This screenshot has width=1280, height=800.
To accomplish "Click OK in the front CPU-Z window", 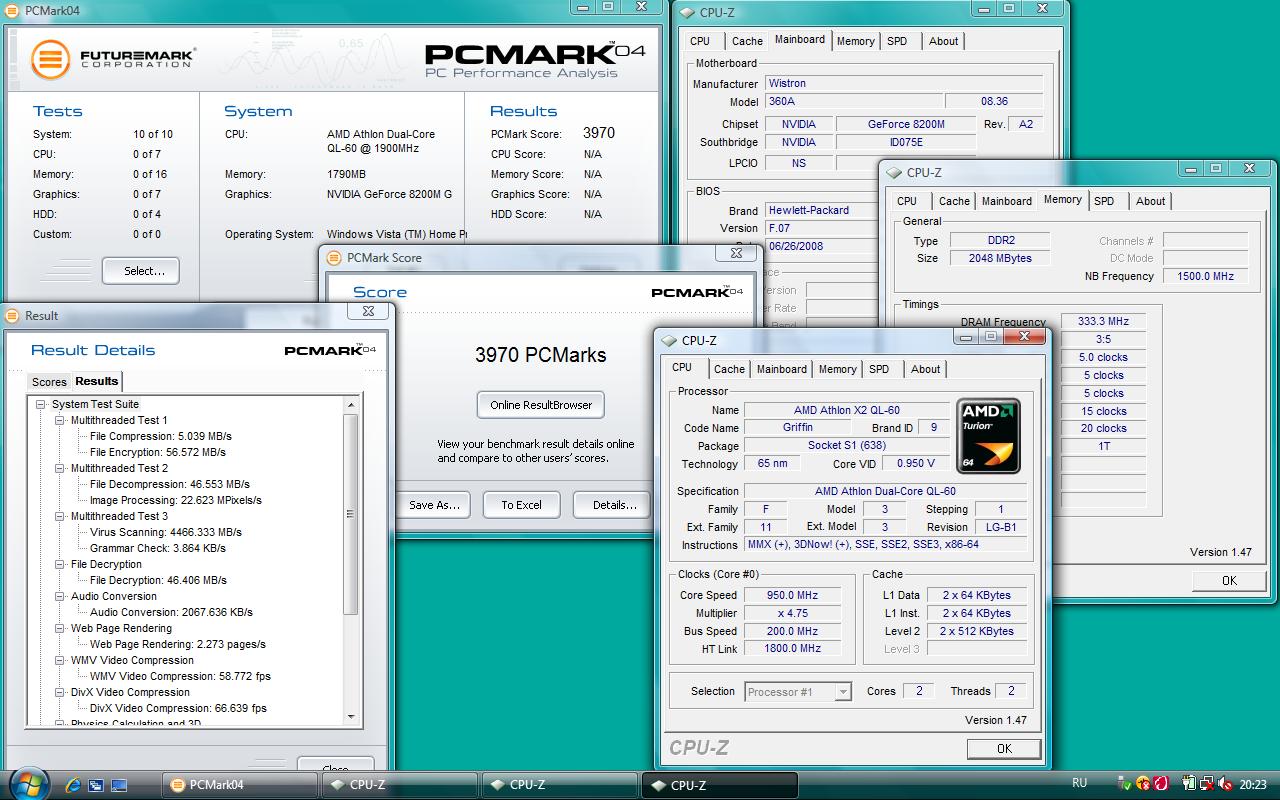I will [x=1004, y=748].
